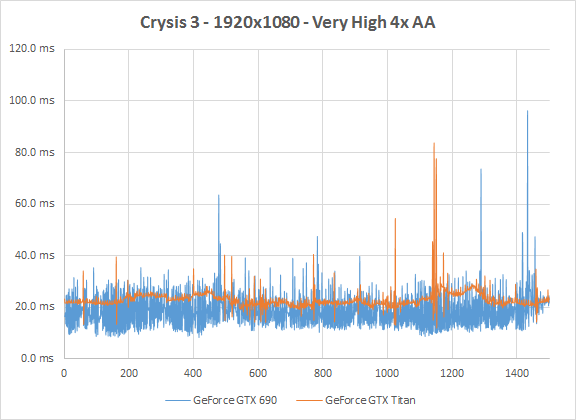Click the 1000 x-axis label

pyautogui.click(x=387, y=373)
